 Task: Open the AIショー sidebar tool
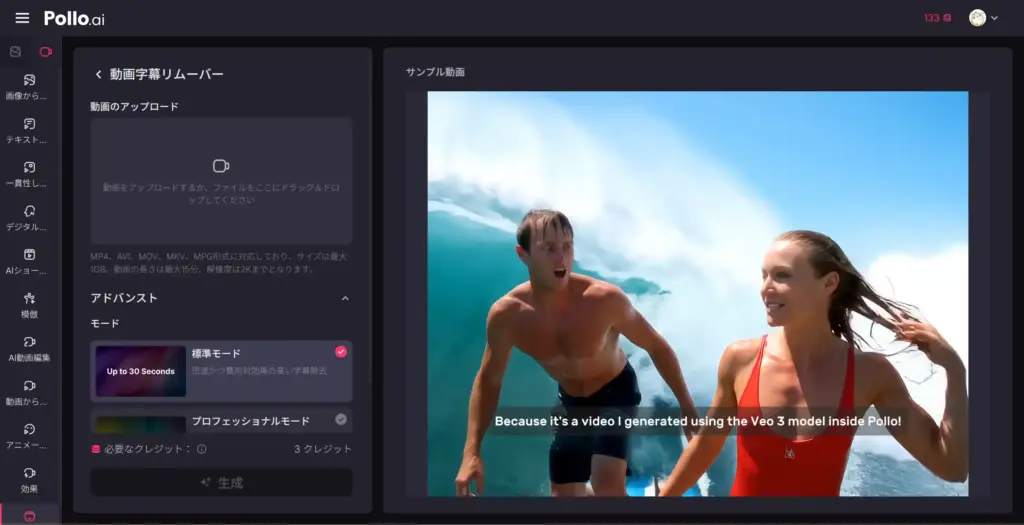click(x=29, y=262)
